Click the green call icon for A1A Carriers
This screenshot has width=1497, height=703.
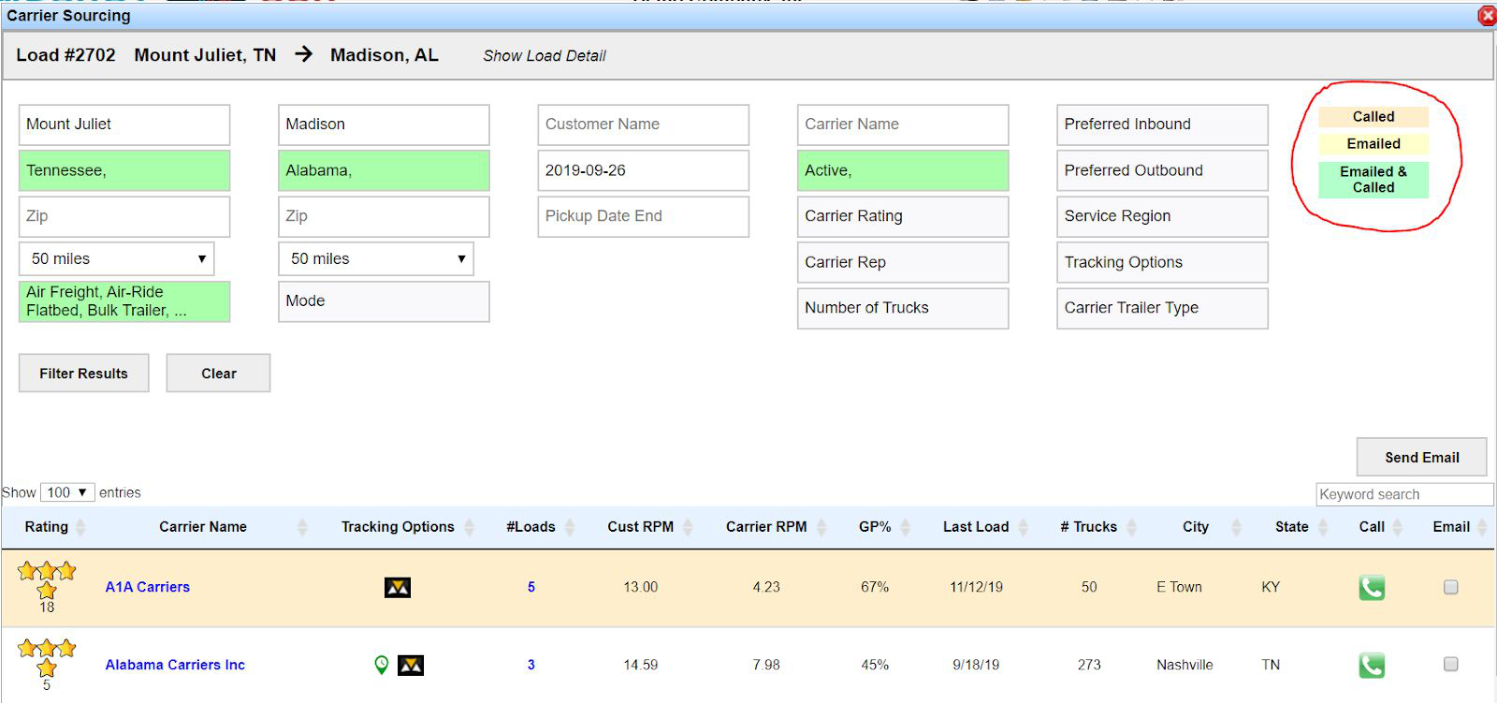(1371, 587)
